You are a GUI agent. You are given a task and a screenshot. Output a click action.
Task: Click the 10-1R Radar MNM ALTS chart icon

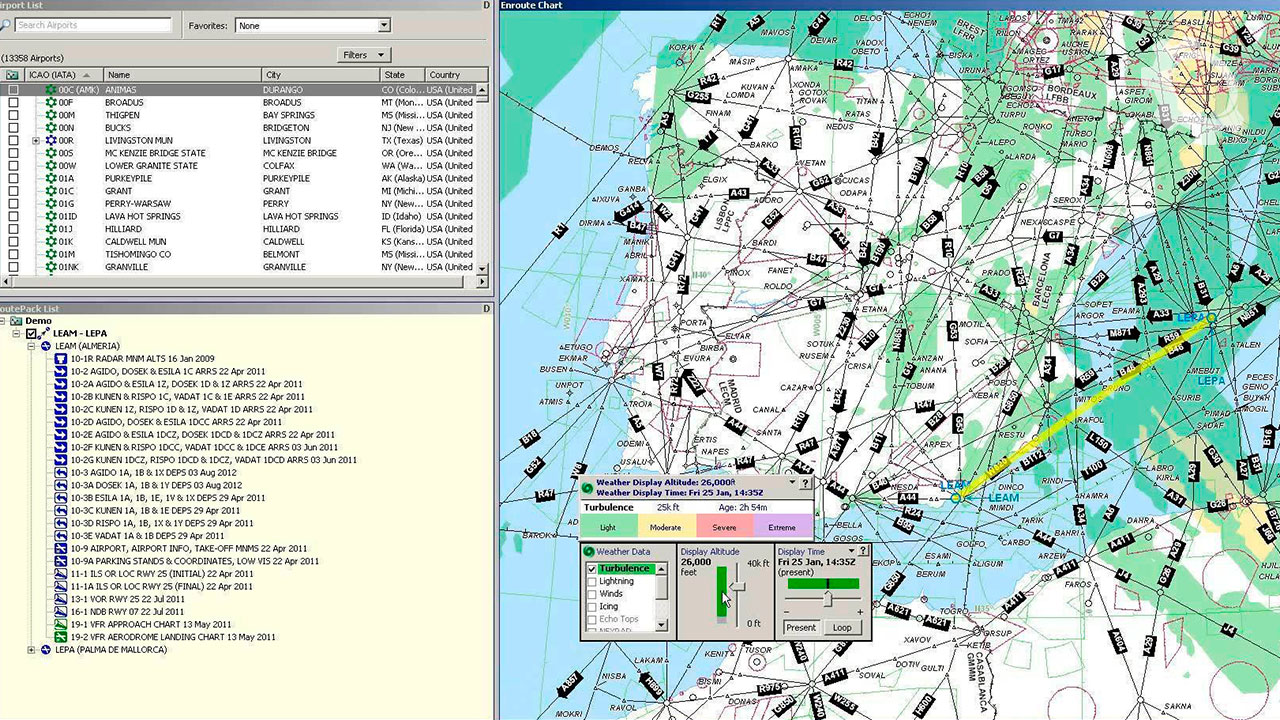(61, 358)
